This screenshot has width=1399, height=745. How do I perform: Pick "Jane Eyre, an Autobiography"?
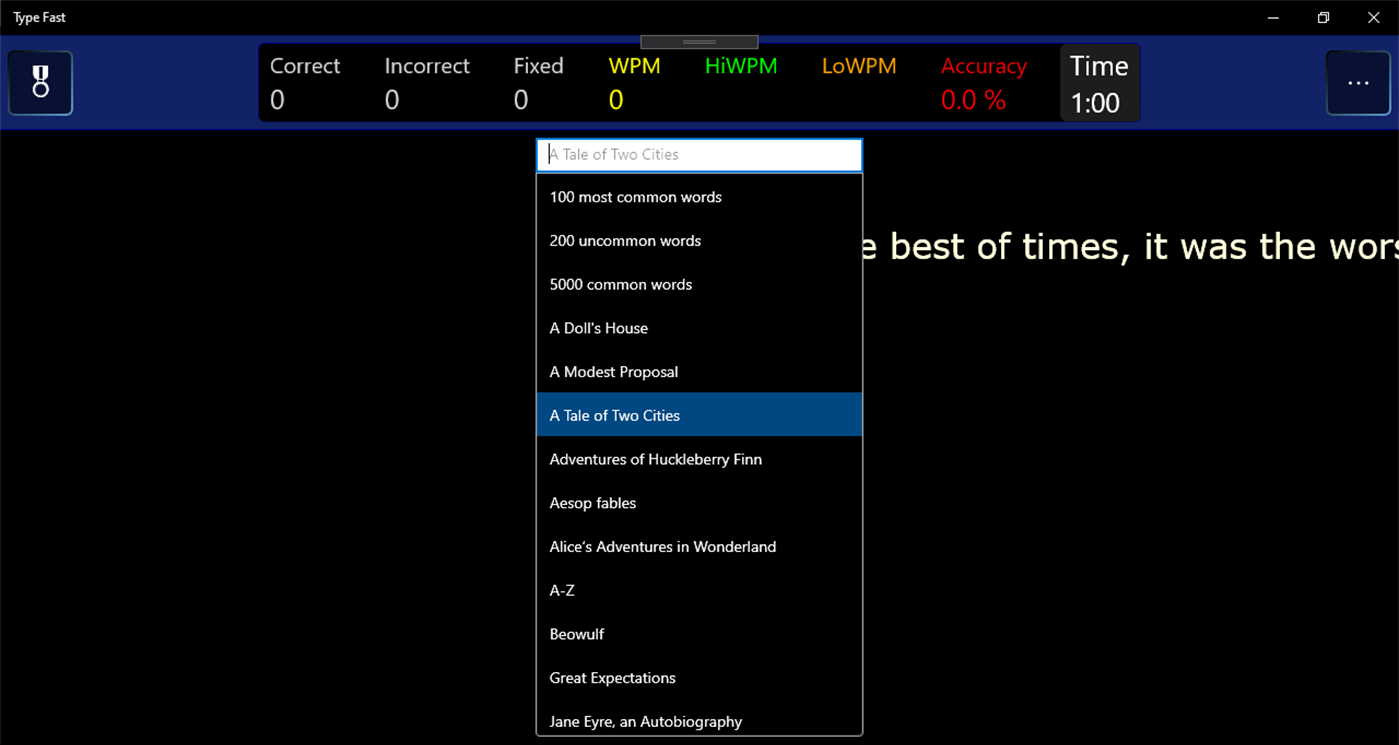(645, 721)
